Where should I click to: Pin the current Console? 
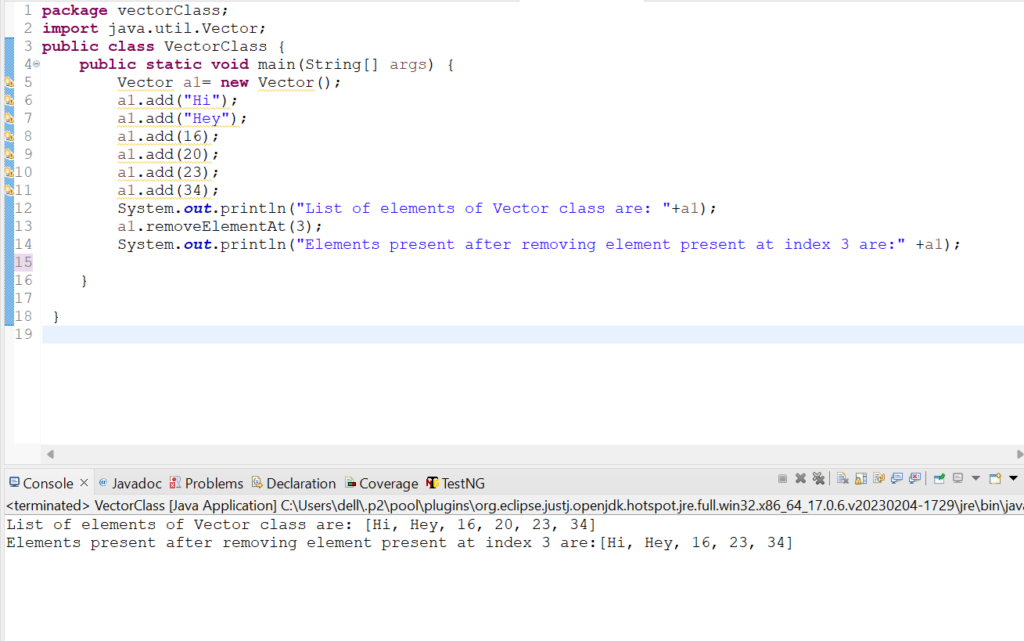coord(939,478)
